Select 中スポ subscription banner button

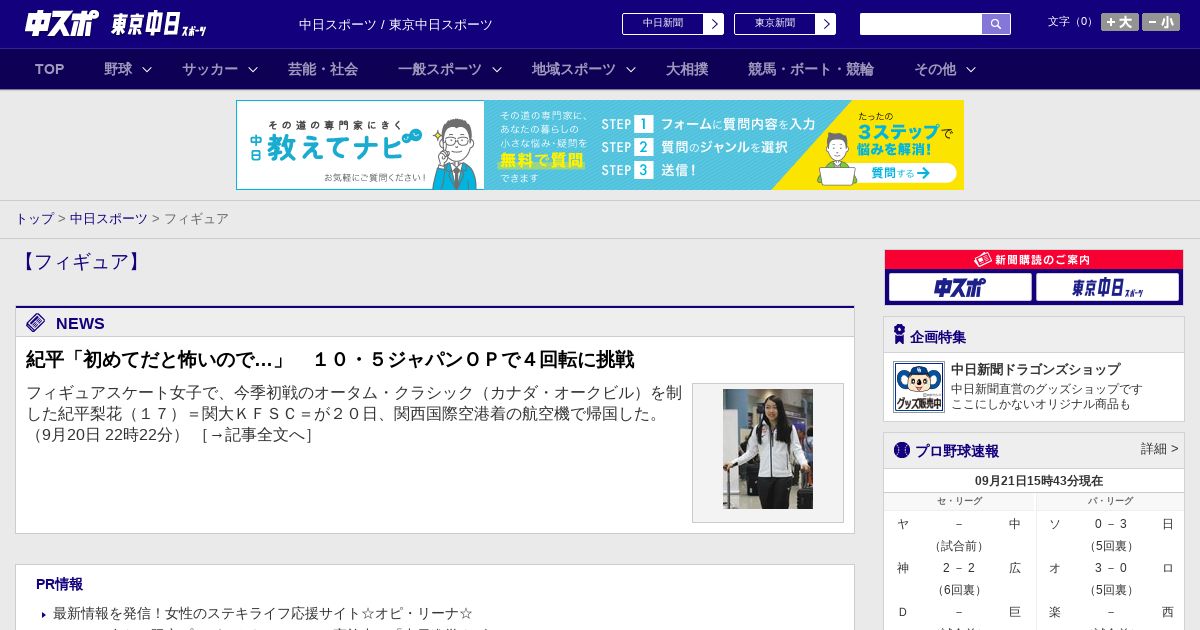pyautogui.click(x=960, y=287)
